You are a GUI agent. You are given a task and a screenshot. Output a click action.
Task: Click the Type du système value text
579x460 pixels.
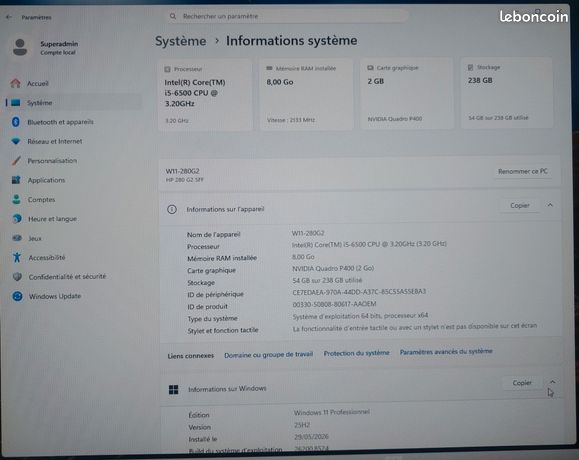point(360,316)
